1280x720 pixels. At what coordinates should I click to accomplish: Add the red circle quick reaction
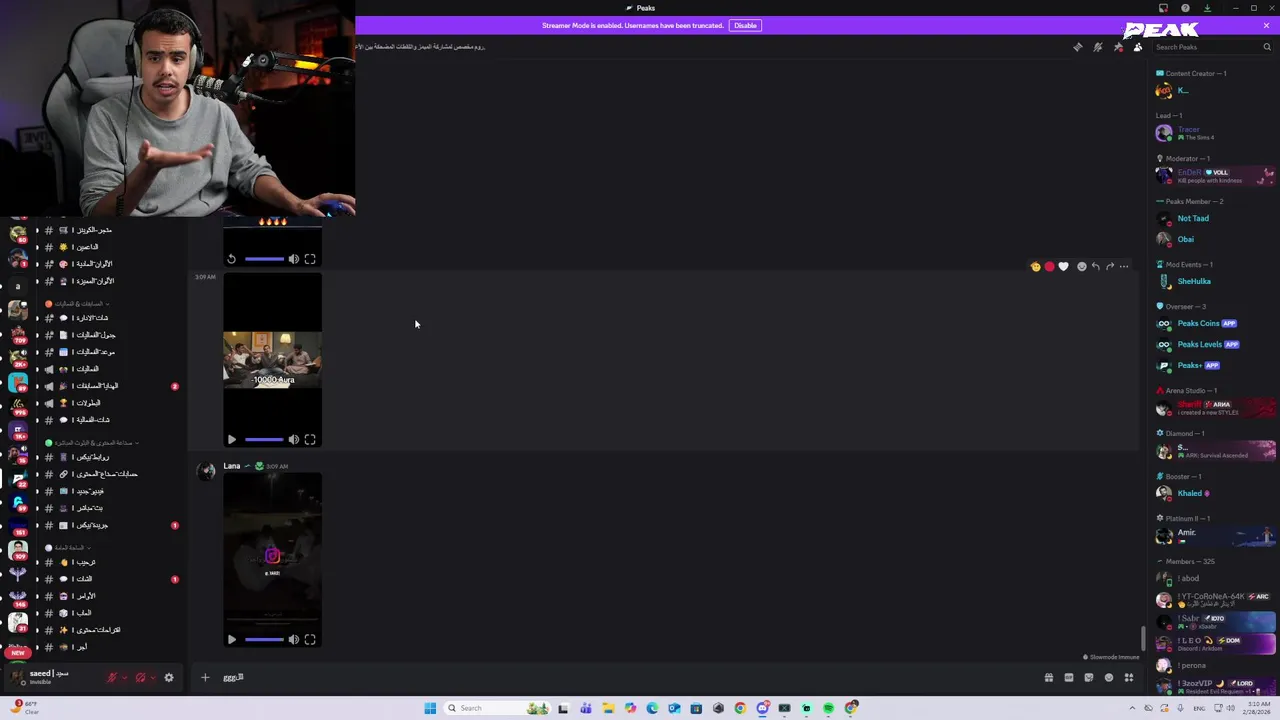(x=1049, y=267)
